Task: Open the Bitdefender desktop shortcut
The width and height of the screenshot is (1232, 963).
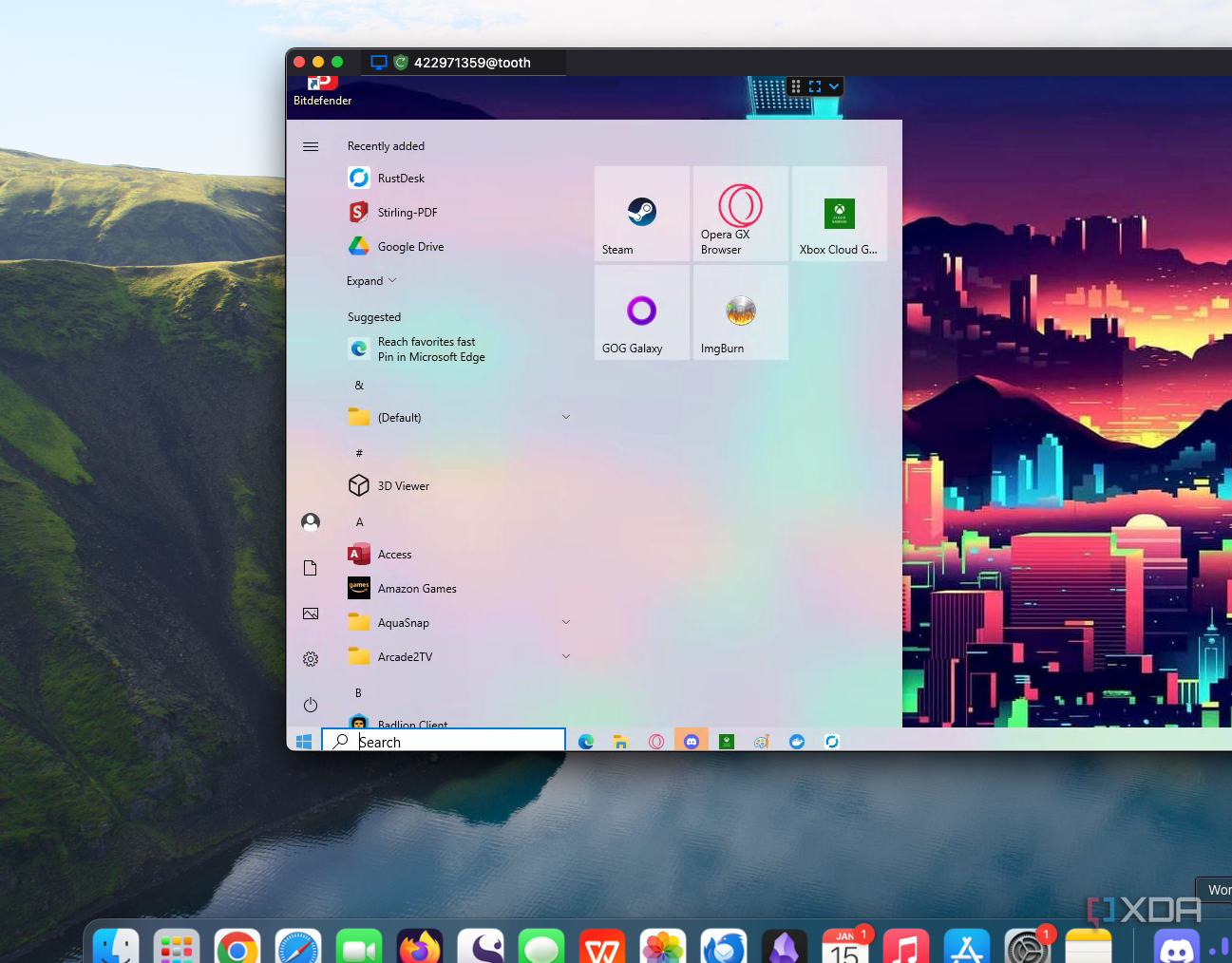Action: click(323, 91)
